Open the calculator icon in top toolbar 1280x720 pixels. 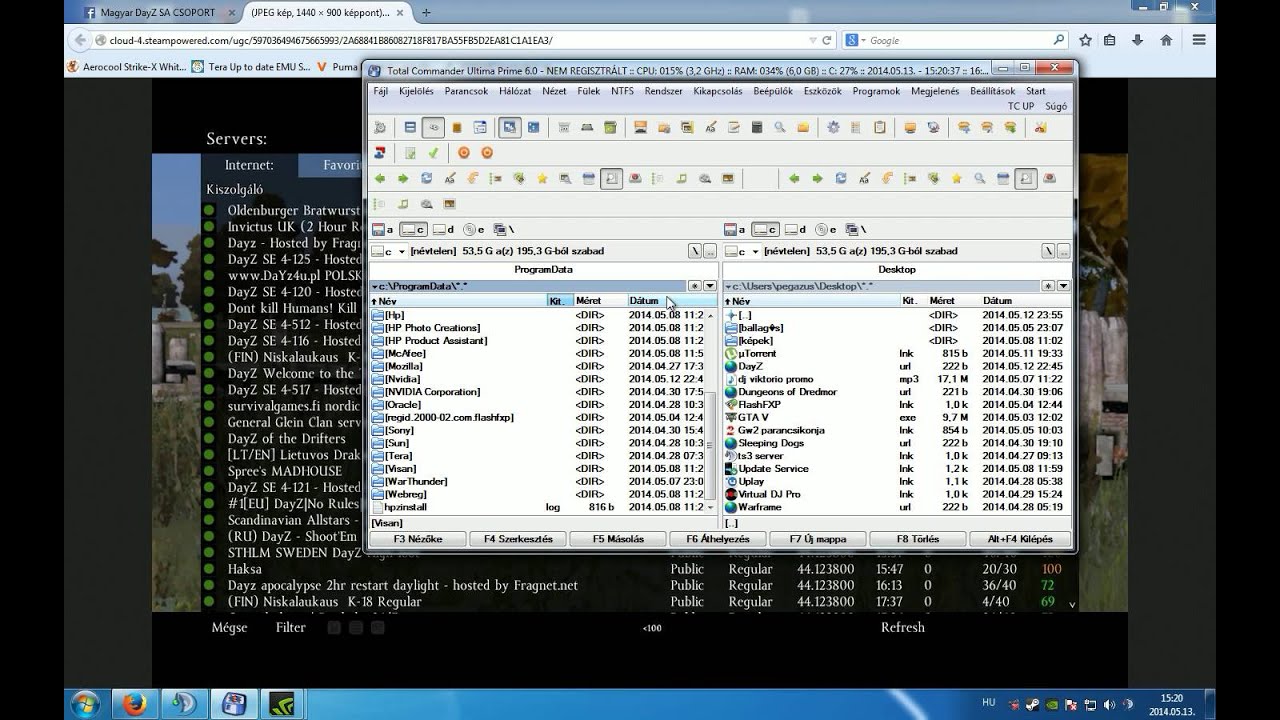[757, 128]
